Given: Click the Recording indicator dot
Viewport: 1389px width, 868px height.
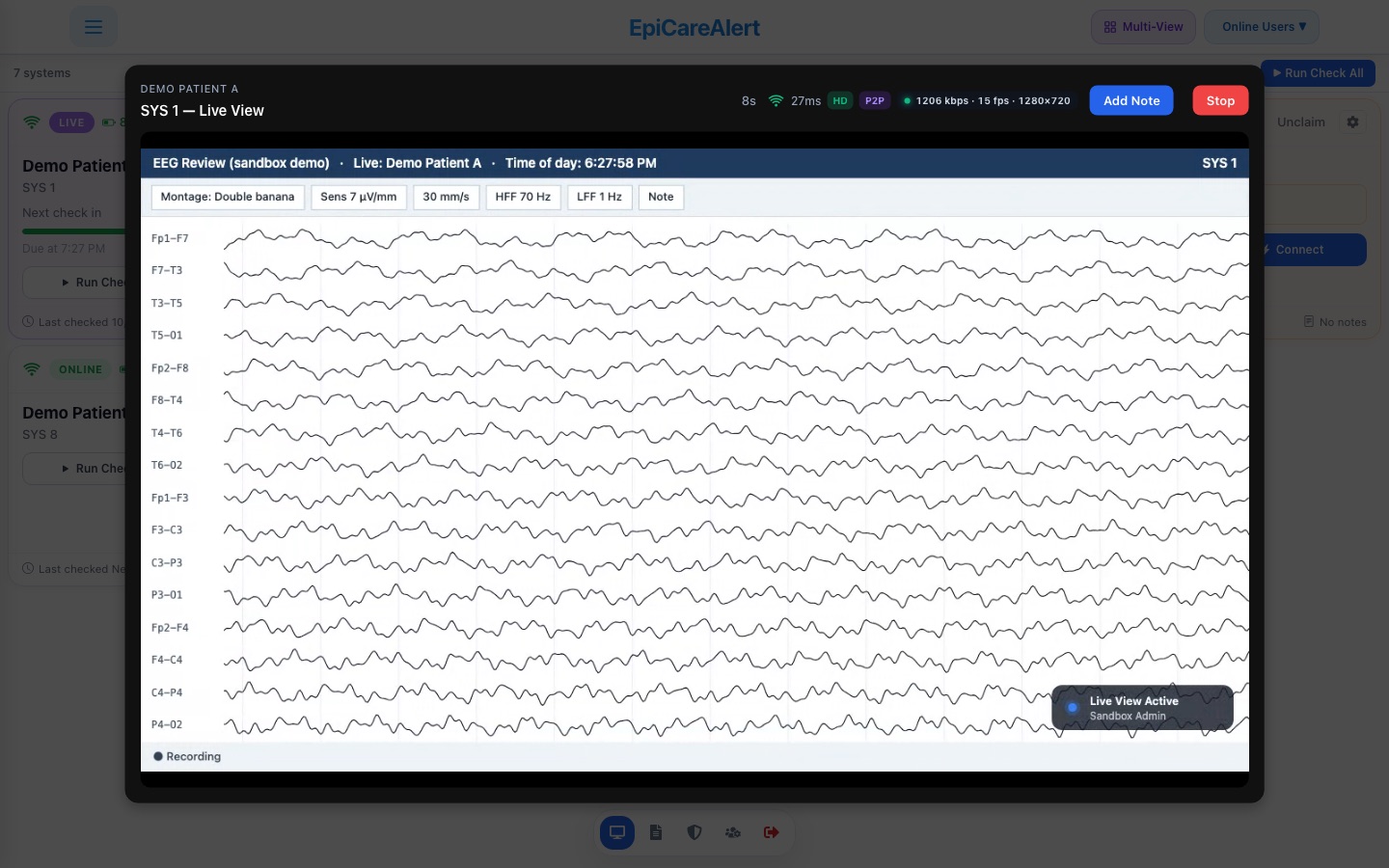Looking at the screenshot, I should click(158, 756).
